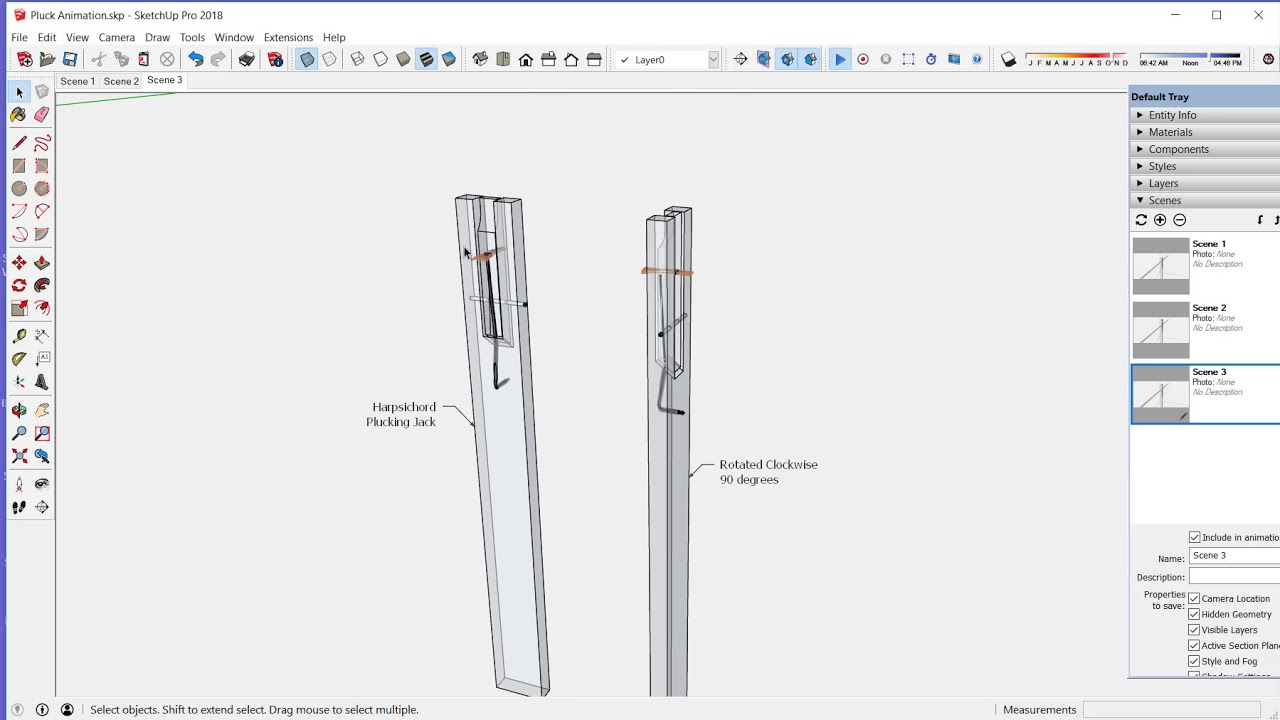Expand the Components panel

(1205, 149)
